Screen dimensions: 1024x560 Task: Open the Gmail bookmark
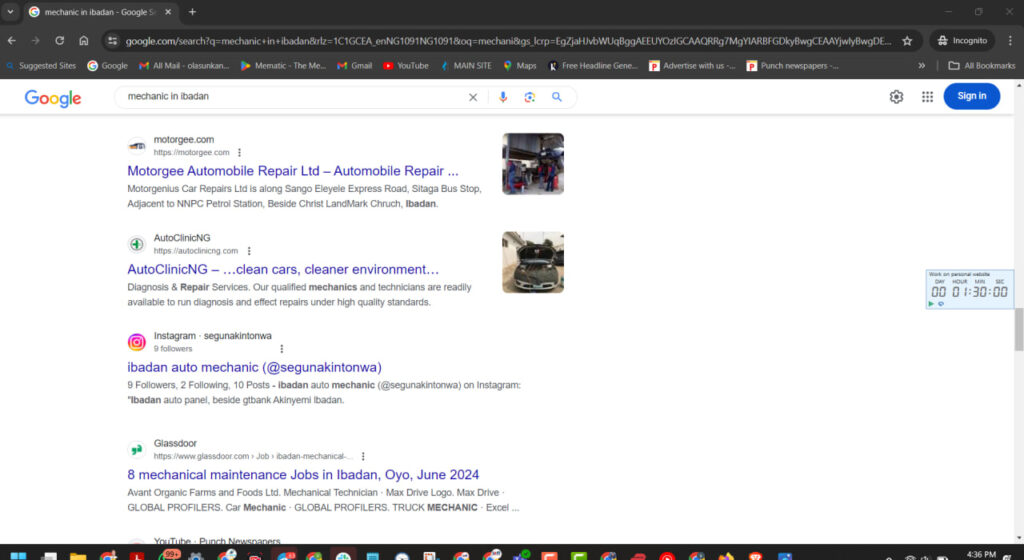354,66
